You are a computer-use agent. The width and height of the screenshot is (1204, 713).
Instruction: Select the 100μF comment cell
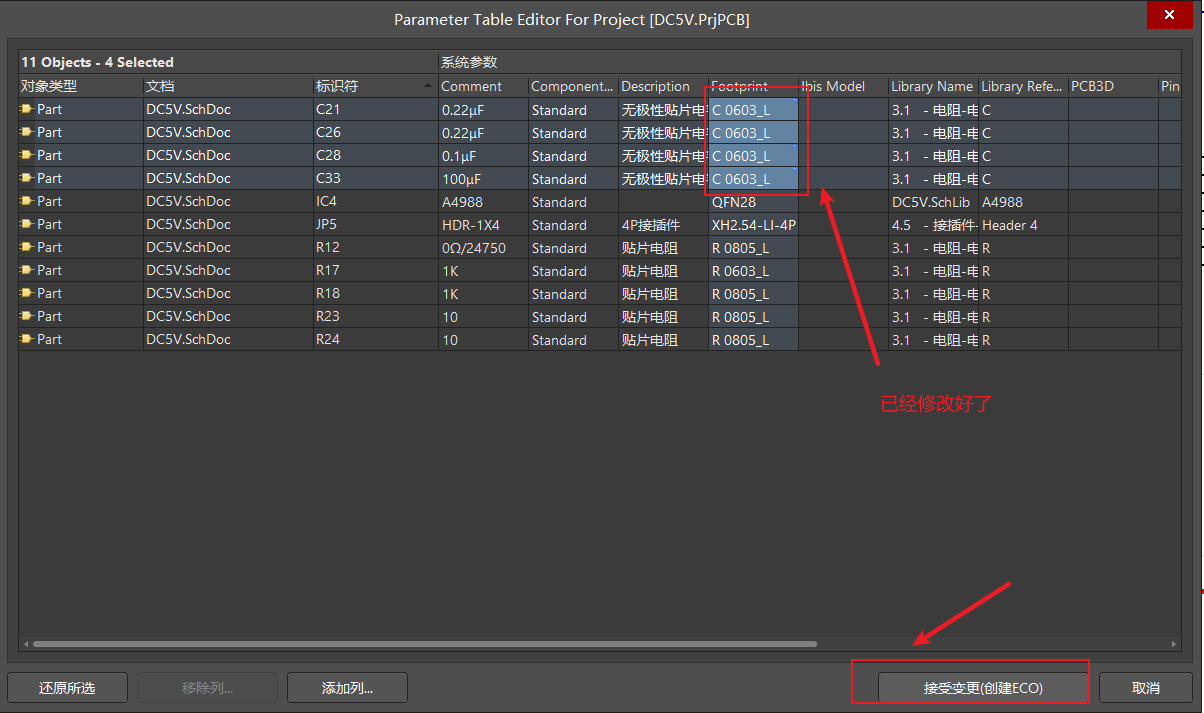(483, 179)
